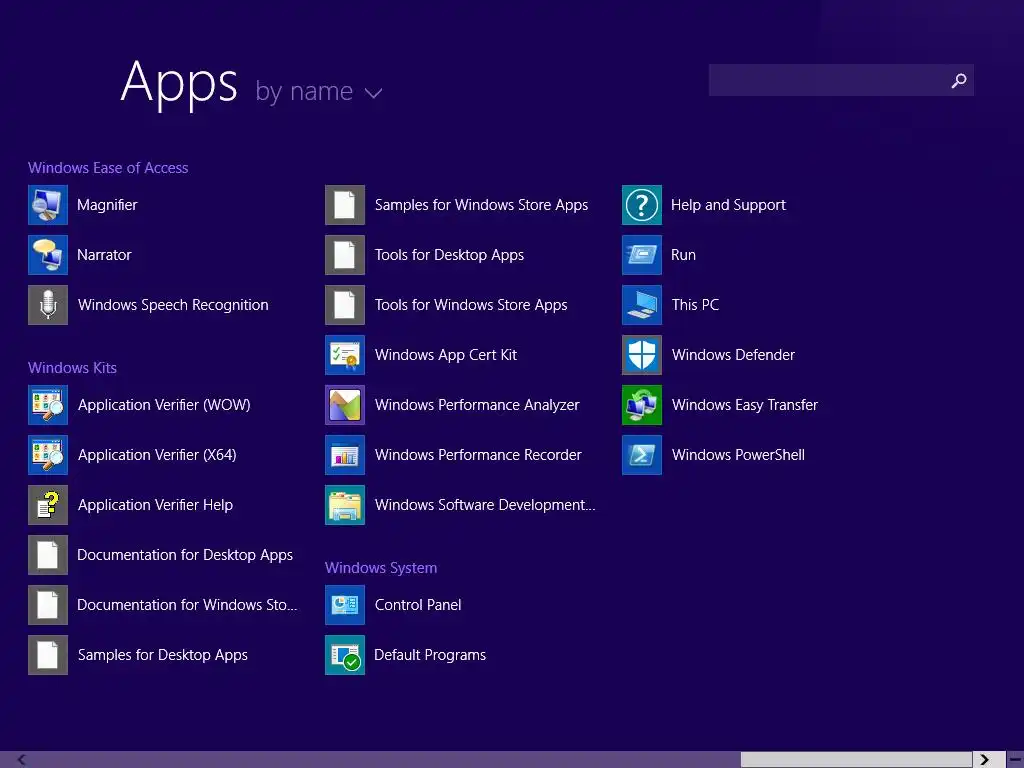
Task: Click the Default Programs icon
Action: (345, 655)
